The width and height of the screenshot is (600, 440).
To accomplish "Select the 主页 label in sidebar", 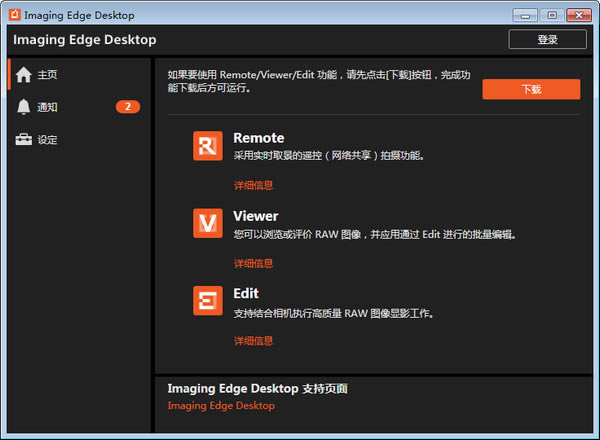I will 47,75.
